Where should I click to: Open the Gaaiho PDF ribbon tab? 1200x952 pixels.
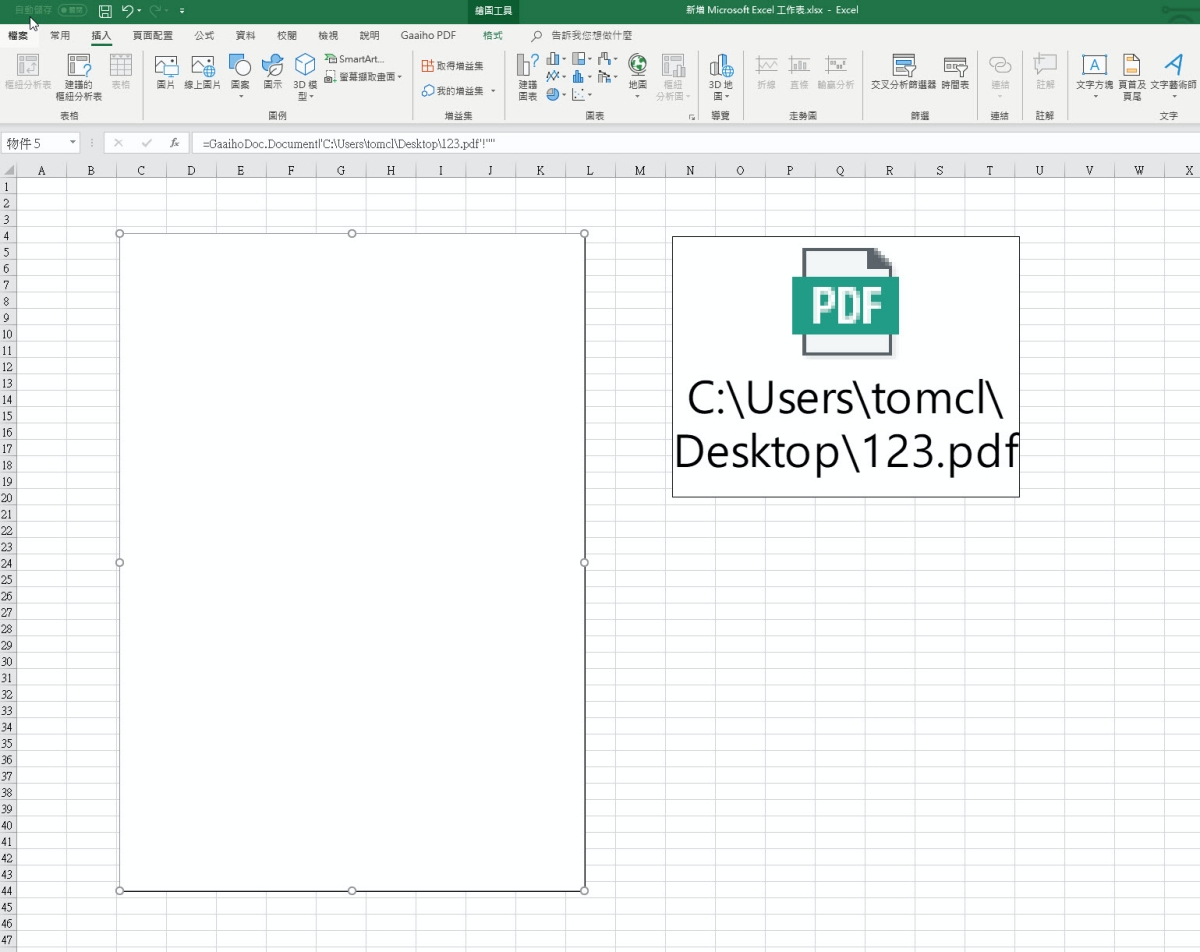[x=428, y=35]
